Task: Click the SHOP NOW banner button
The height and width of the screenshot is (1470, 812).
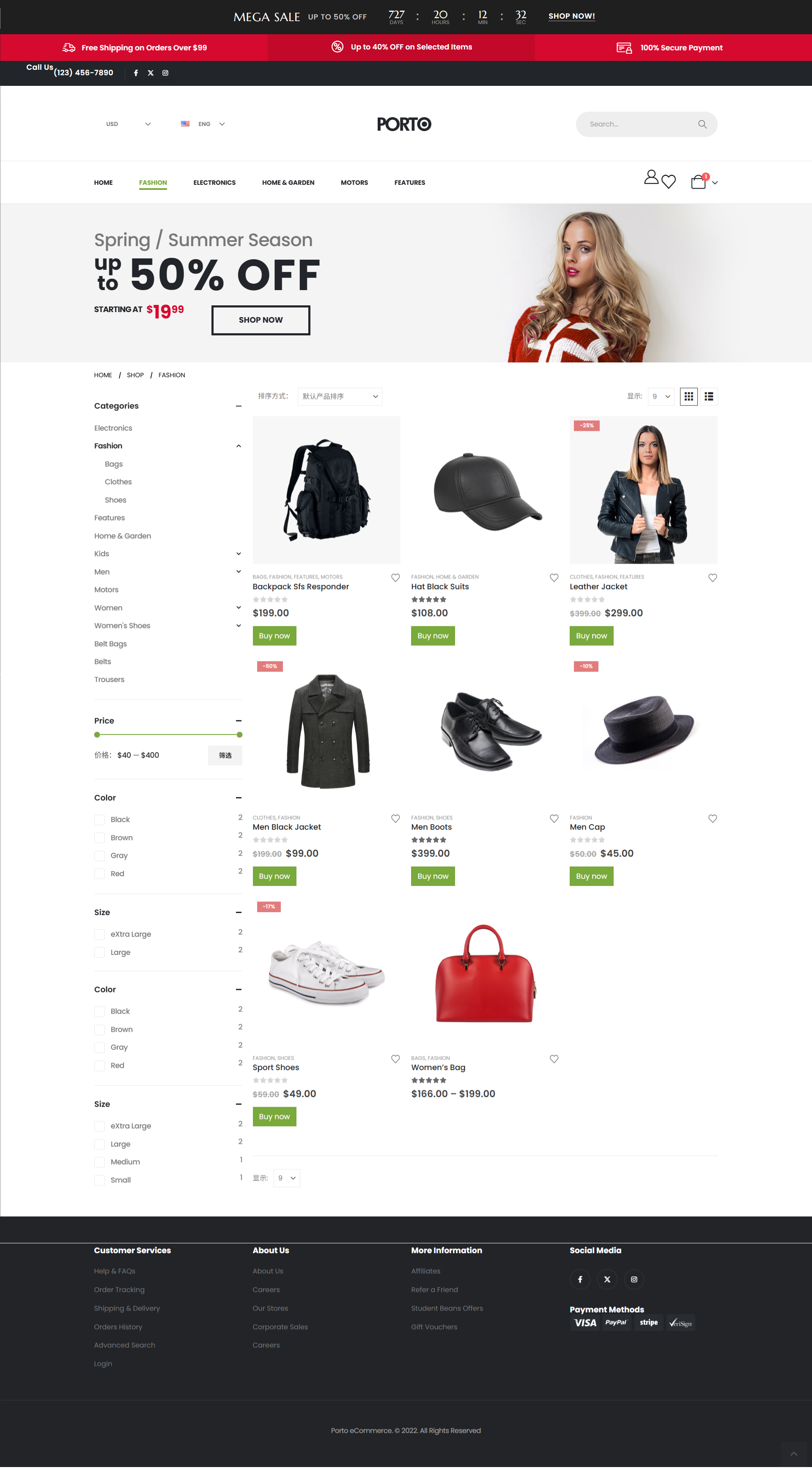Action: point(261,320)
